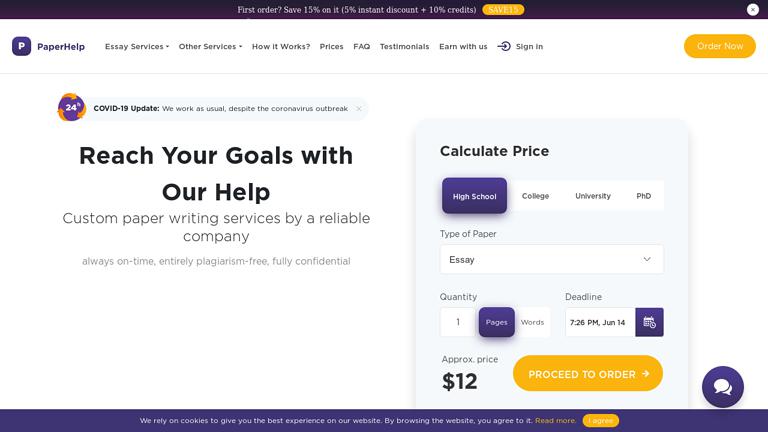Open the live chat bubble
This screenshot has width=768, height=432.
pyautogui.click(x=722, y=387)
